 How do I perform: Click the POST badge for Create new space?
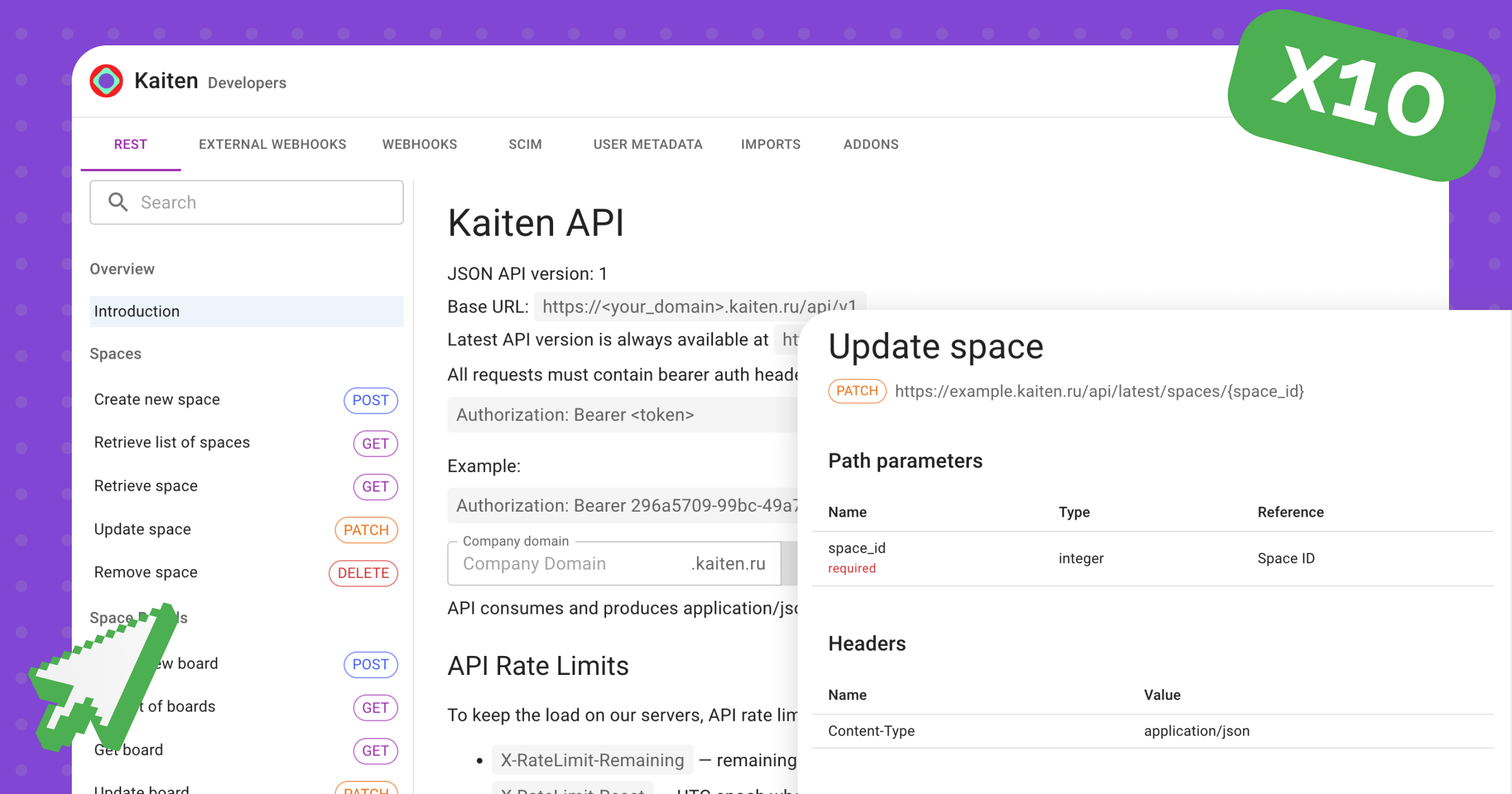(x=370, y=400)
